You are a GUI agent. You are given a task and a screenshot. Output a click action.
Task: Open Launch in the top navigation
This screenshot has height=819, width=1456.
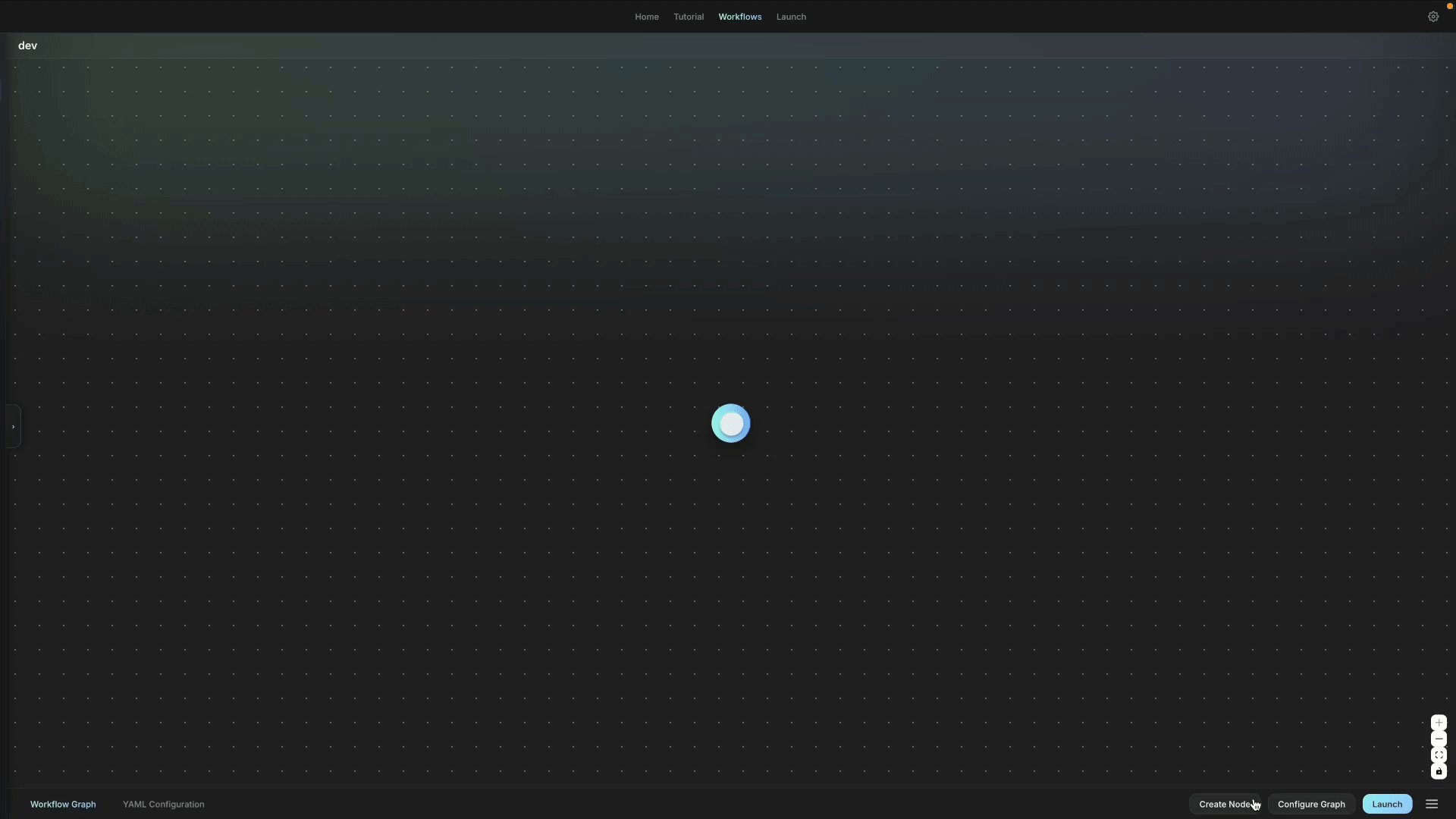(791, 17)
